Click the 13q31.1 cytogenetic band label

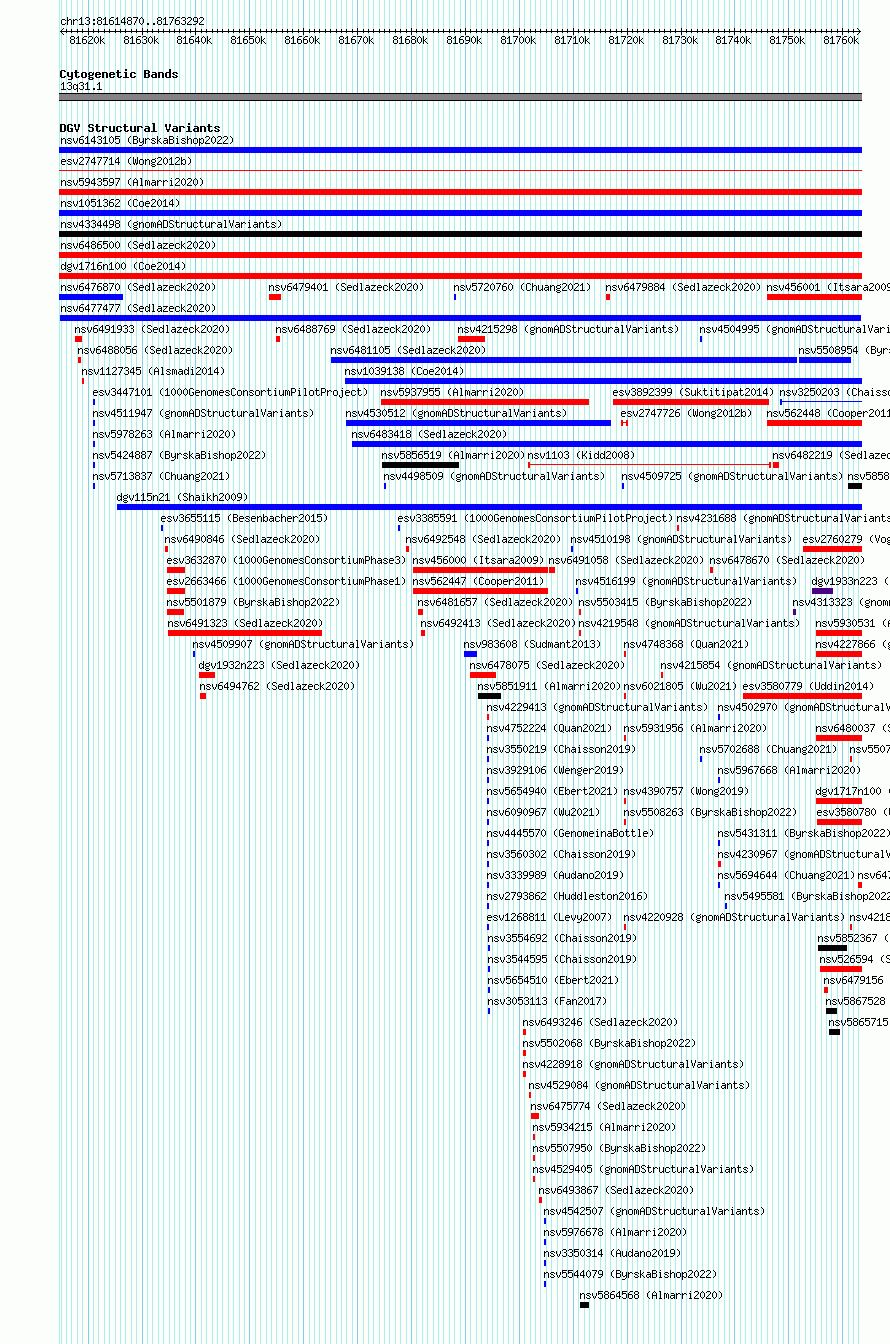[x=81, y=87]
